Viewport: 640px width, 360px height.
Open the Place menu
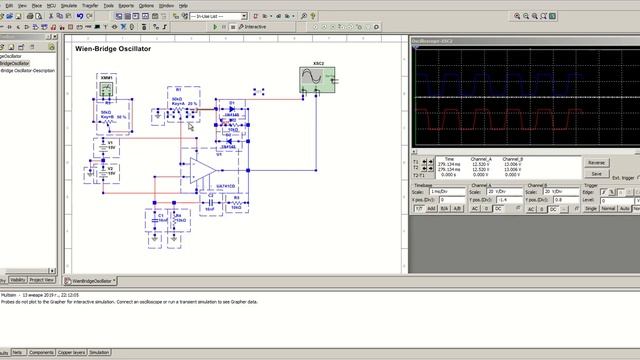coord(37,6)
